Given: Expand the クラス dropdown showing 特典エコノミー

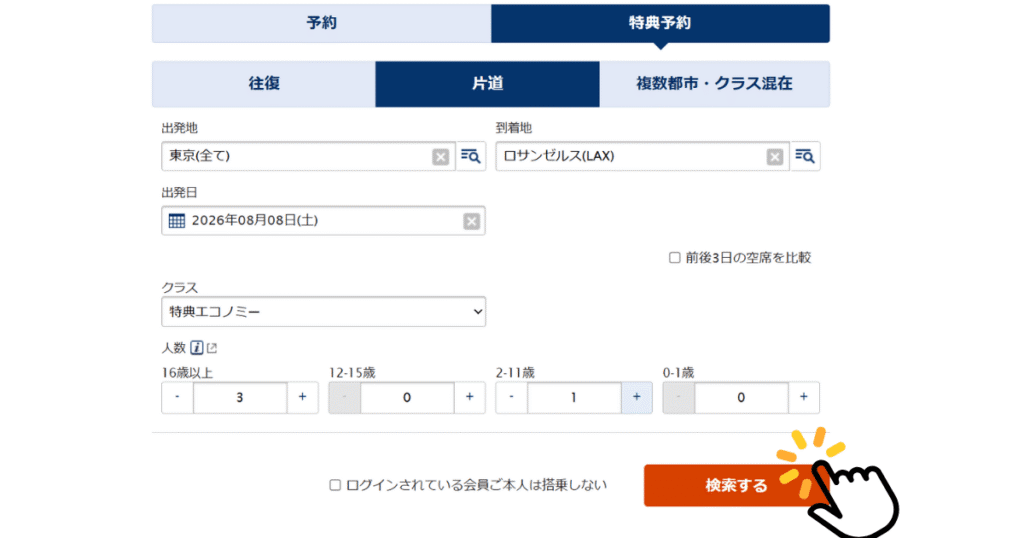Looking at the screenshot, I should [323, 312].
